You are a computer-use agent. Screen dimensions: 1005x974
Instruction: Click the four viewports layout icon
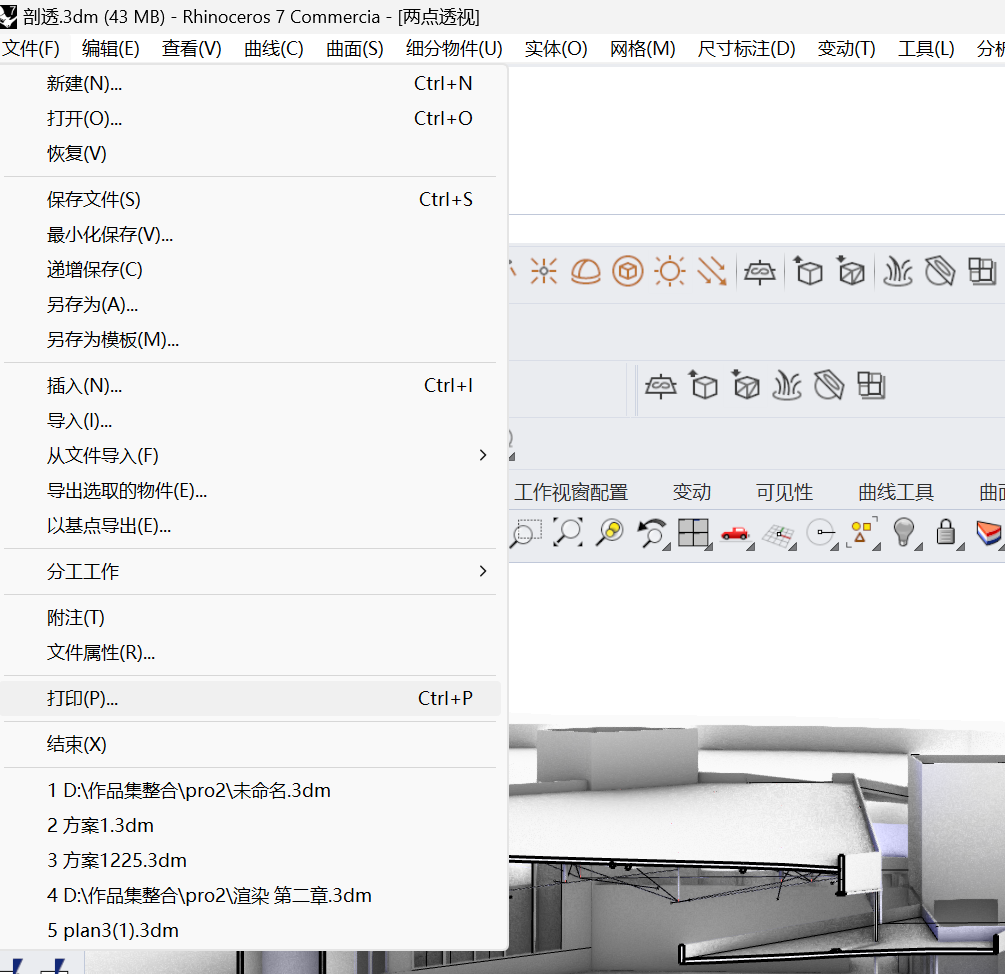(694, 533)
